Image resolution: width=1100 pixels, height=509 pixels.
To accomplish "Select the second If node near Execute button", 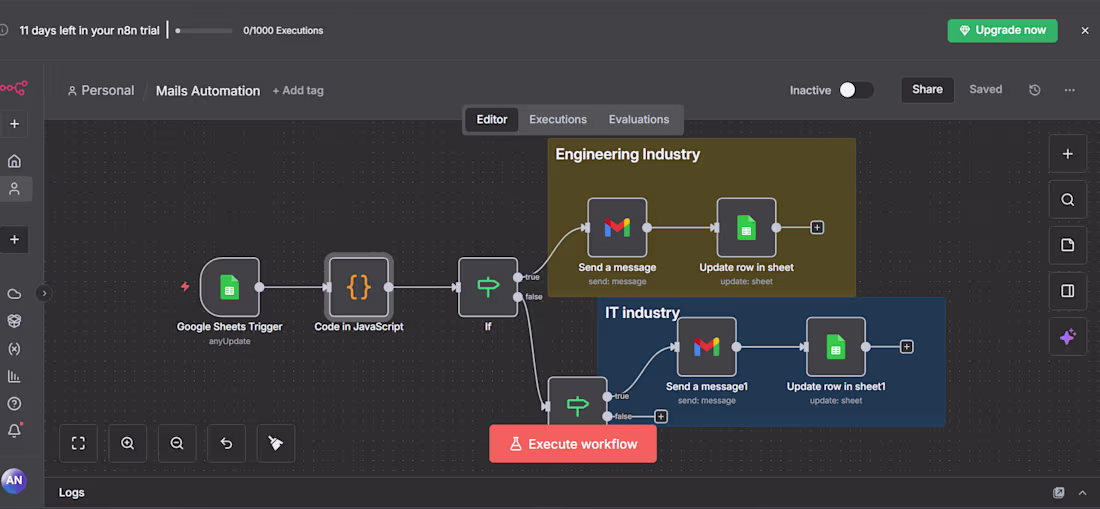I will [577, 401].
